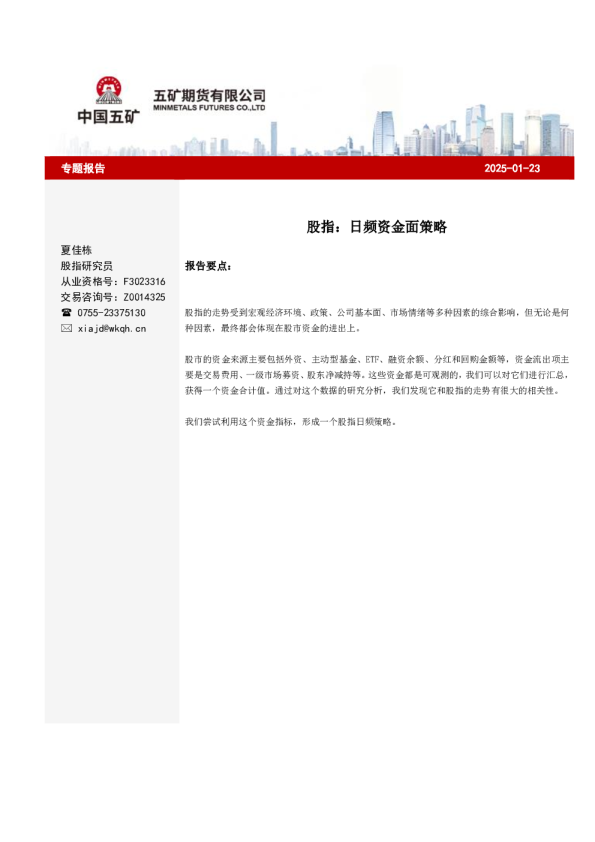Click the China Minmetals red logo emblem
Screen dimensions: 595x842
click(x=108, y=91)
